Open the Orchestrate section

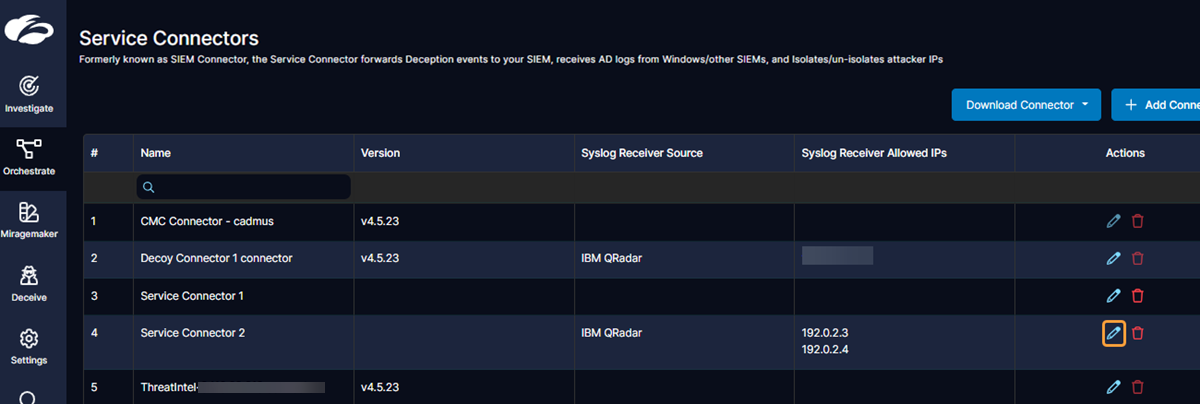tap(29, 156)
